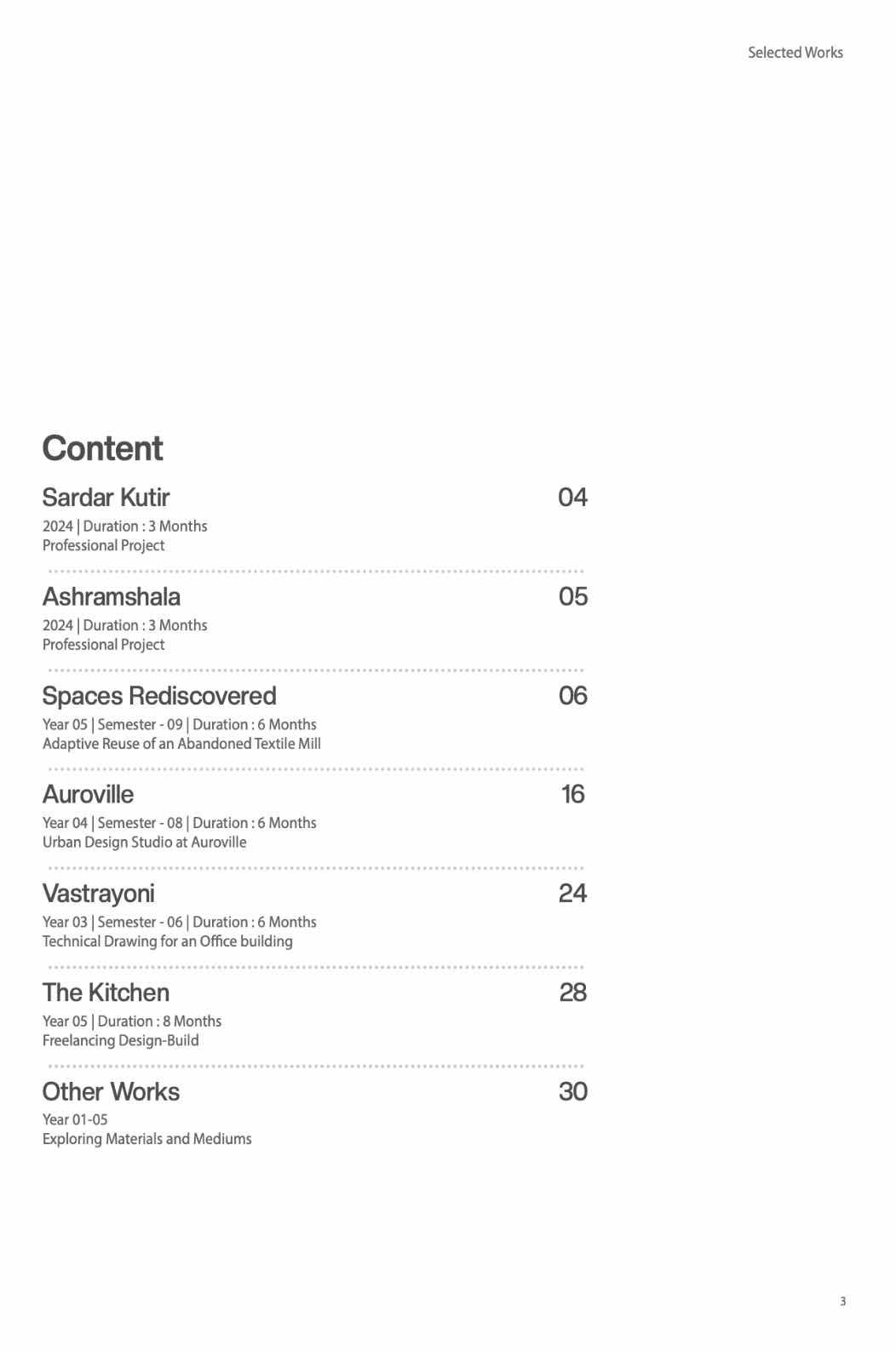Screen dimensions: 896x1352
Task: Click Technical Drawing for an Office building
Action: (x=168, y=941)
